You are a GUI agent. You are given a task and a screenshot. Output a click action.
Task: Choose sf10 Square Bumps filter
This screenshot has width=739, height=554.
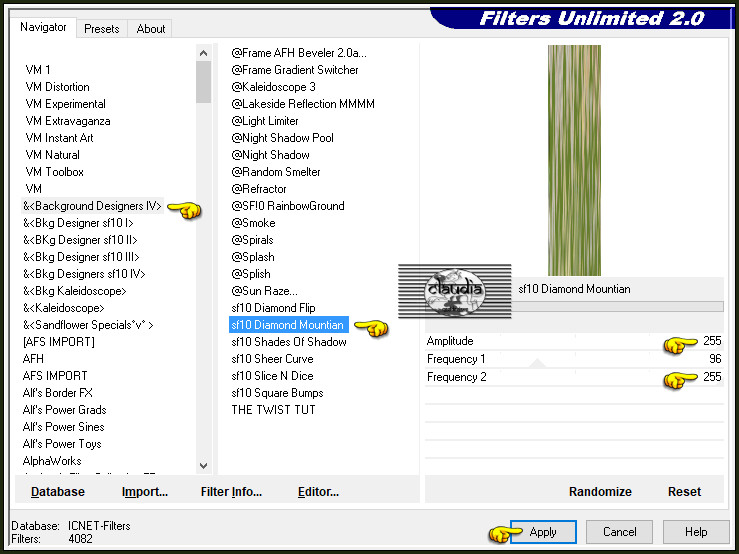[x=278, y=392]
